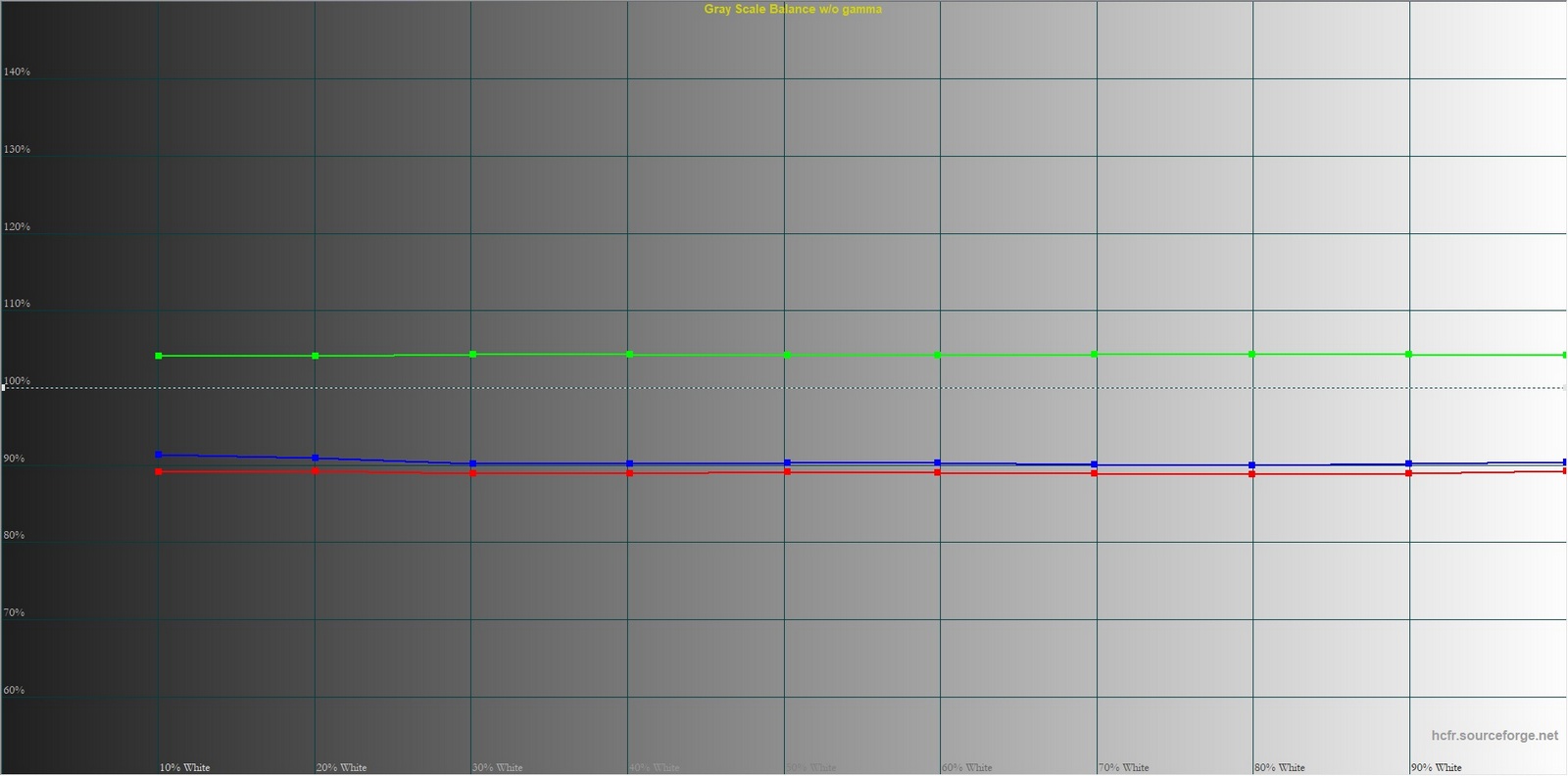Click the hcfr.sourceforge.net watermark text
Image resolution: width=1568 pixels, height=776 pixels.
click(x=1494, y=735)
